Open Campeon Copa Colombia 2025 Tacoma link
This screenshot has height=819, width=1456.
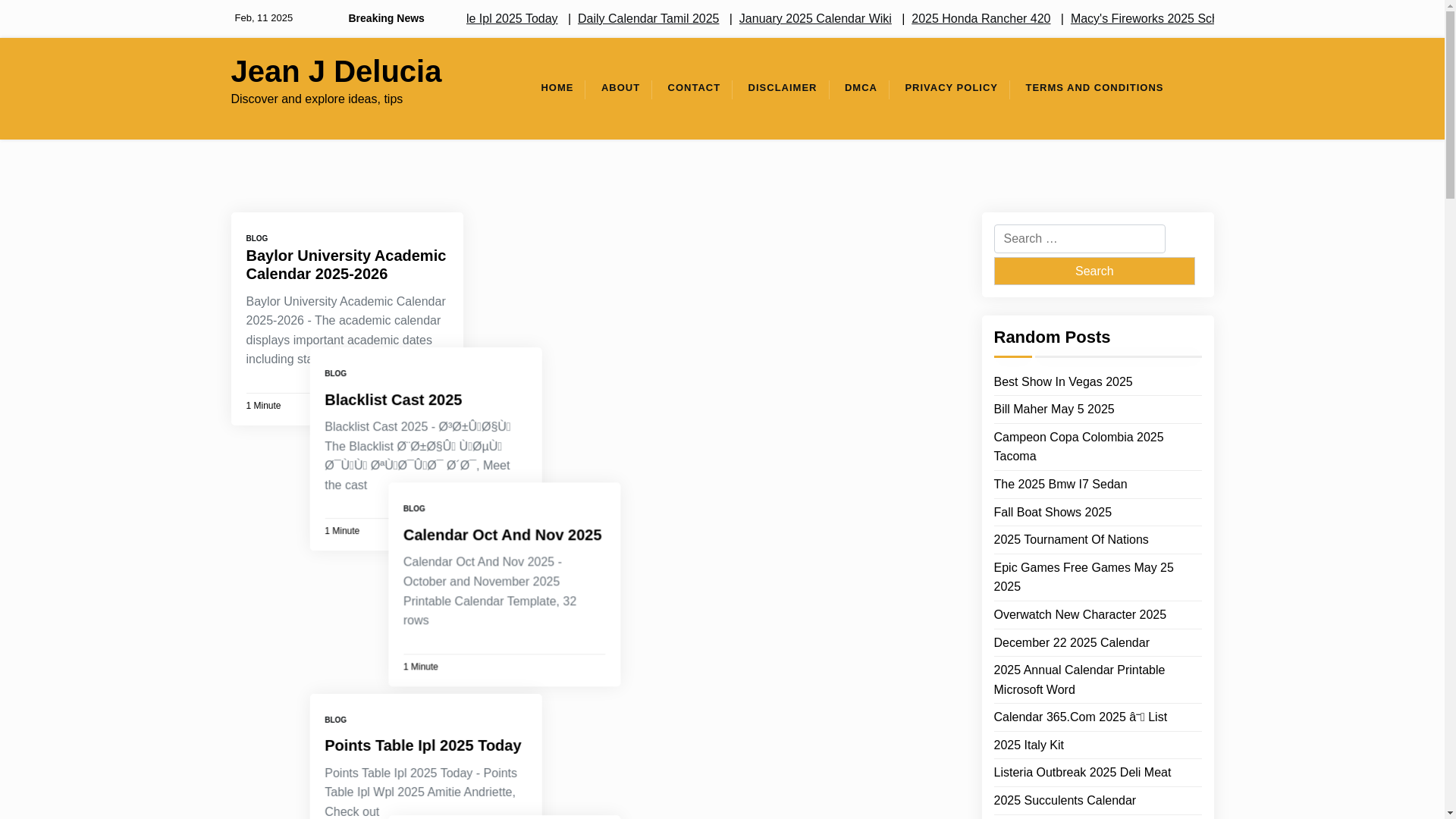pyautogui.click(x=1078, y=447)
